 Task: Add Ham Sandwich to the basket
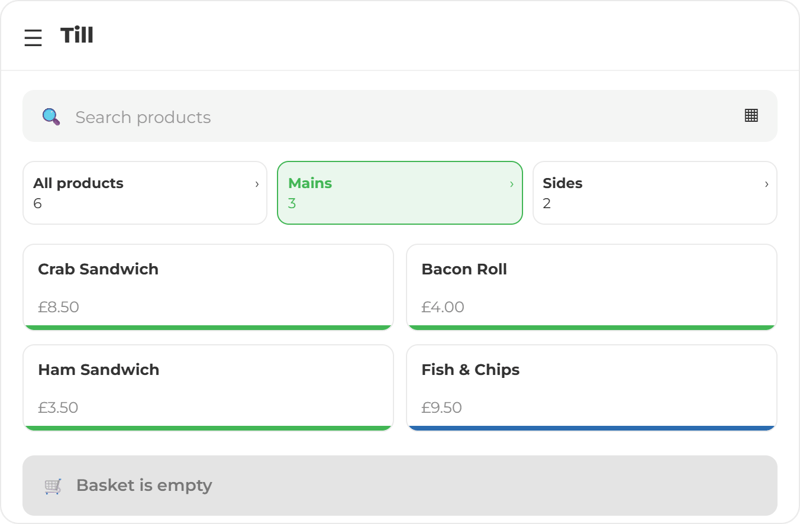[x=208, y=388]
